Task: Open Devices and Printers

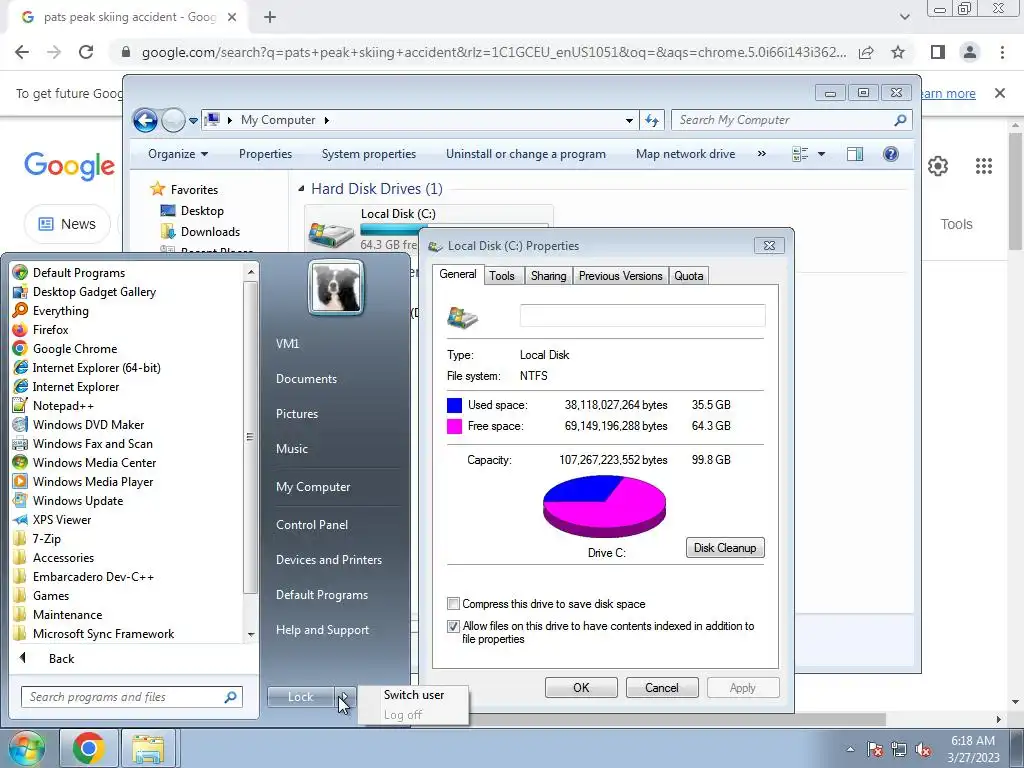Action: point(328,560)
